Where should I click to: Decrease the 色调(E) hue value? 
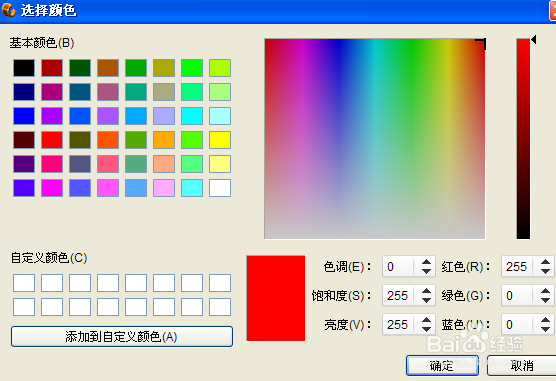pyautogui.click(x=427, y=271)
